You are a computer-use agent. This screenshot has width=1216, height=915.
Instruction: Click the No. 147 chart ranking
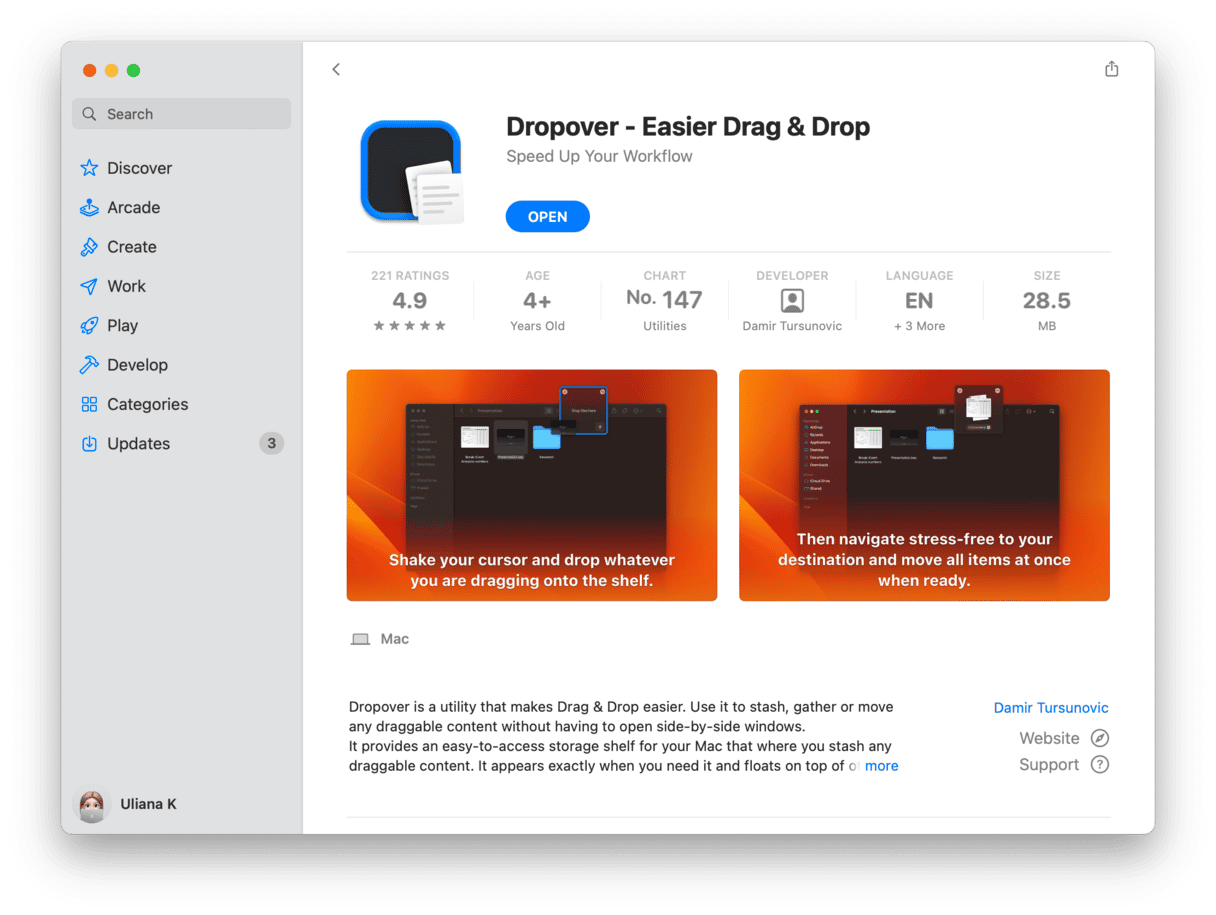coord(664,300)
